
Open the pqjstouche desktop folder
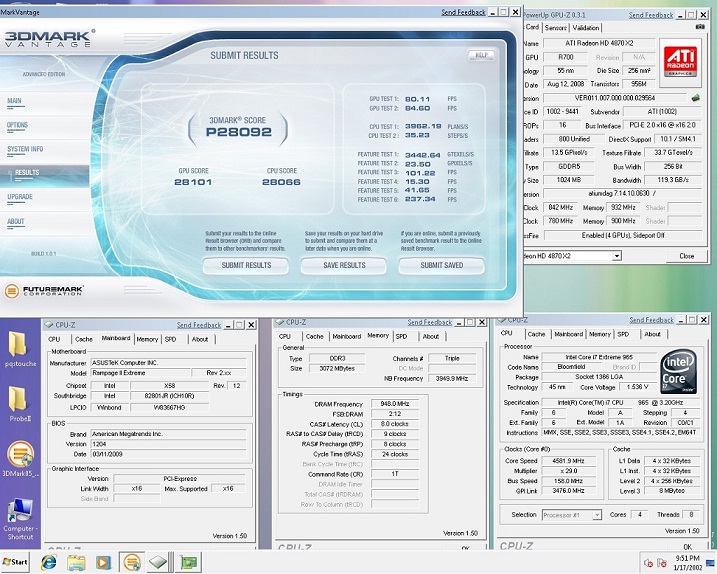coord(20,350)
